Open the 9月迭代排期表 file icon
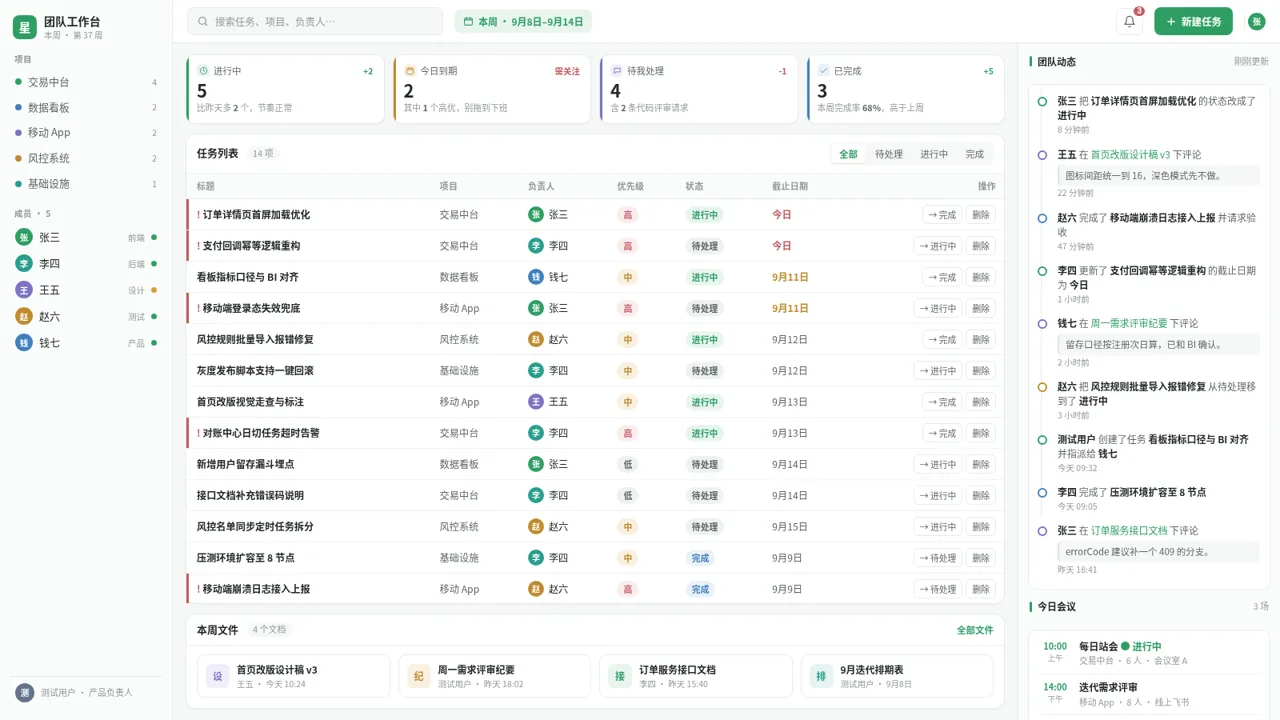The width and height of the screenshot is (1280, 720). click(x=821, y=676)
